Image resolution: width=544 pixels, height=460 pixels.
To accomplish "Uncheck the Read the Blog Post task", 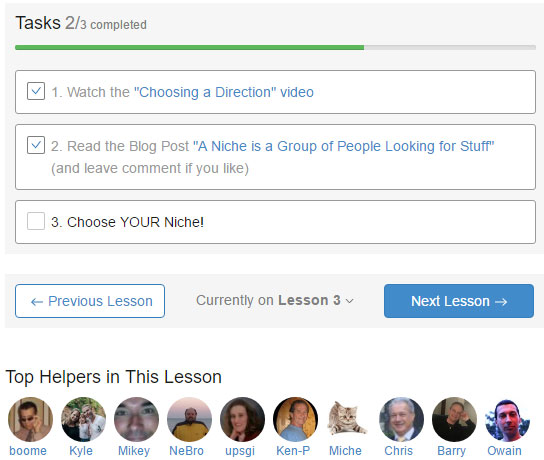I will (36, 145).
